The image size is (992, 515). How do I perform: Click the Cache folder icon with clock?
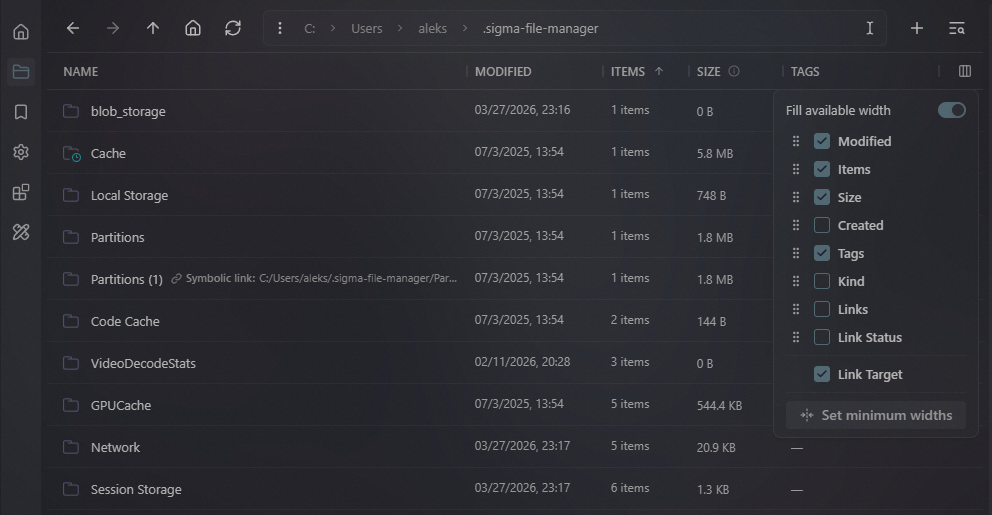pos(71,154)
